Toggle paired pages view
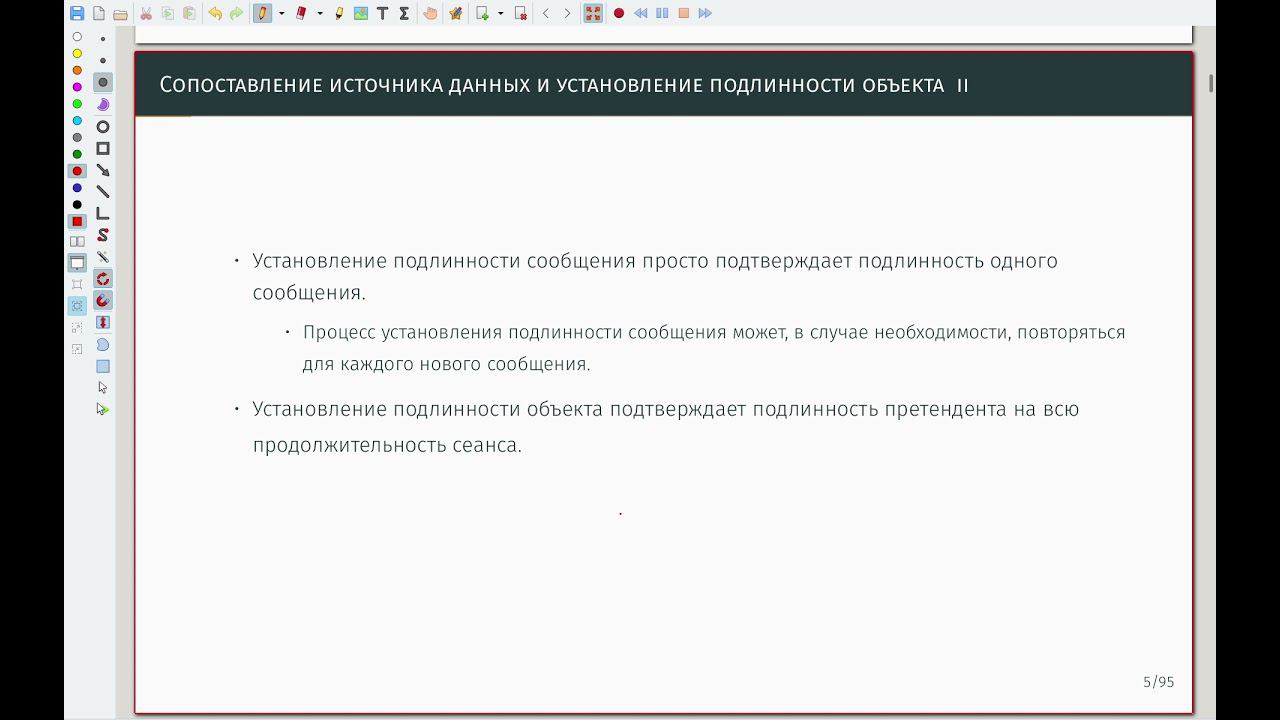This screenshot has width=1280, height=720. (77, 241)
